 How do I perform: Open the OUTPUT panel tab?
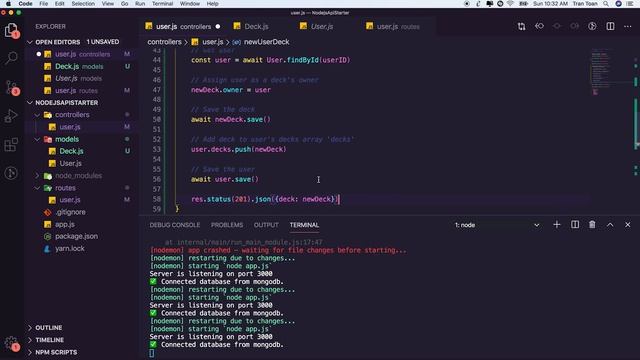click(x=266, y=225)
